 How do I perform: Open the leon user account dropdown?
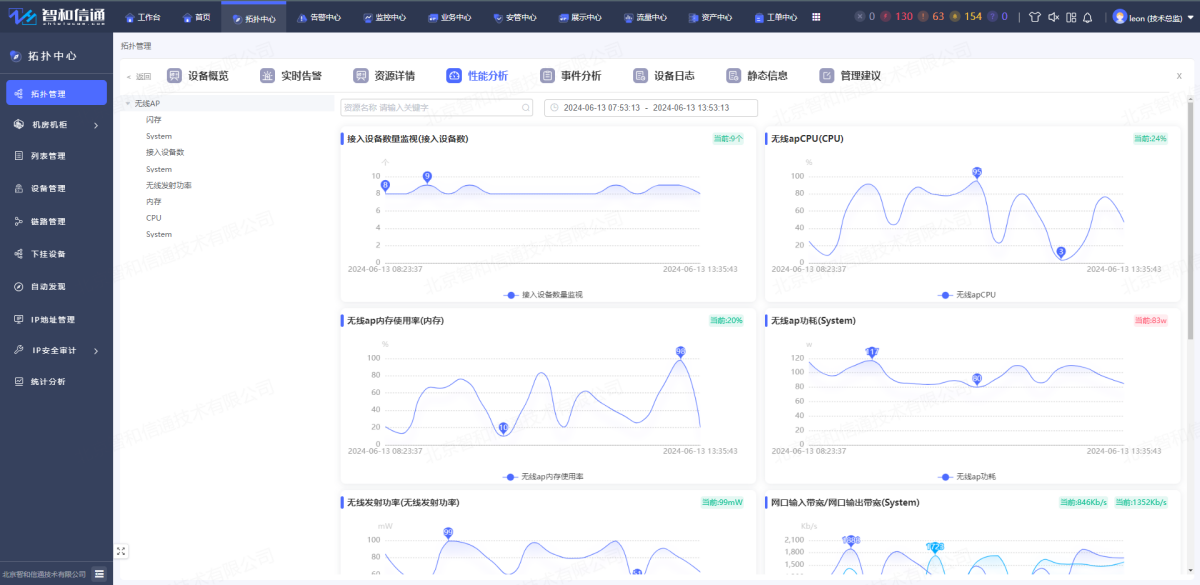tap(1155, 17)
